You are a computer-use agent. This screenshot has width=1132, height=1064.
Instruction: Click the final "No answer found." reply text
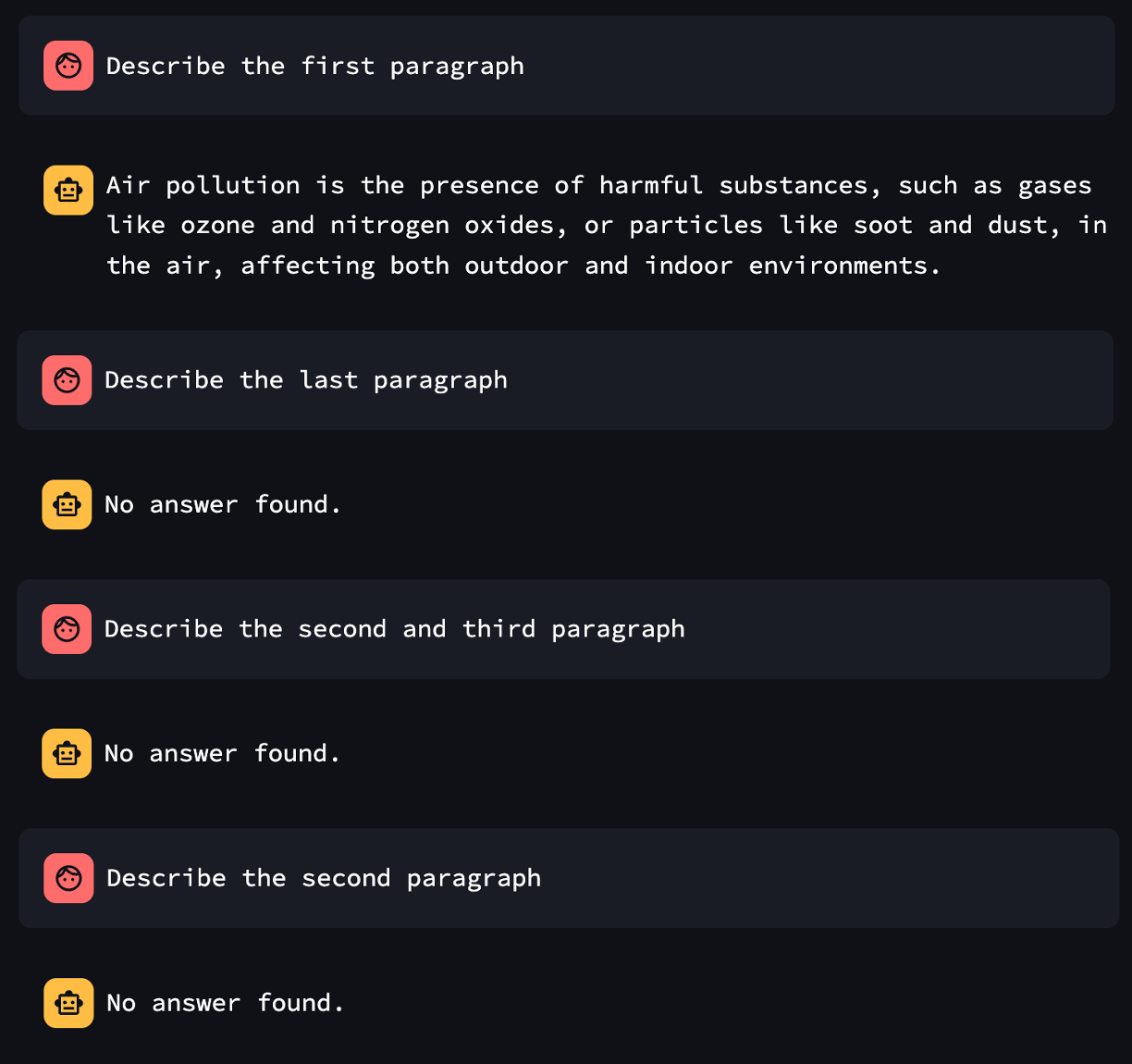[x=225, y=1003]
